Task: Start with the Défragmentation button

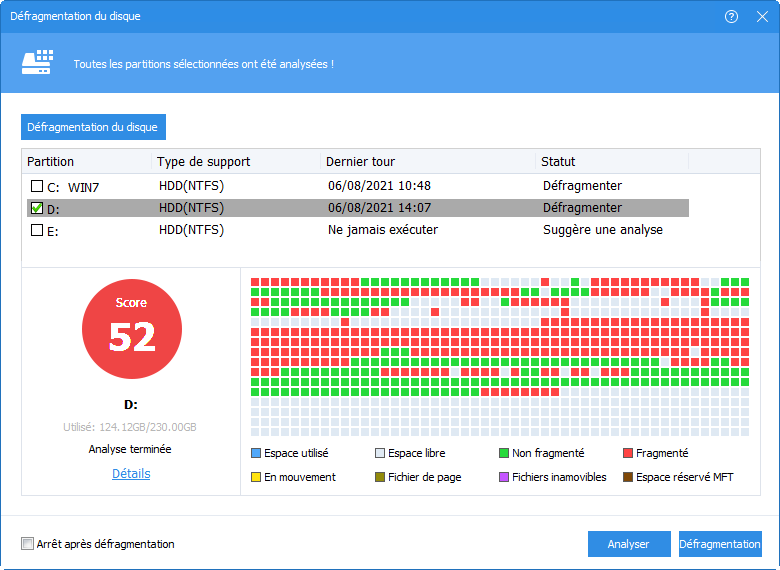Action: point(720,544)
